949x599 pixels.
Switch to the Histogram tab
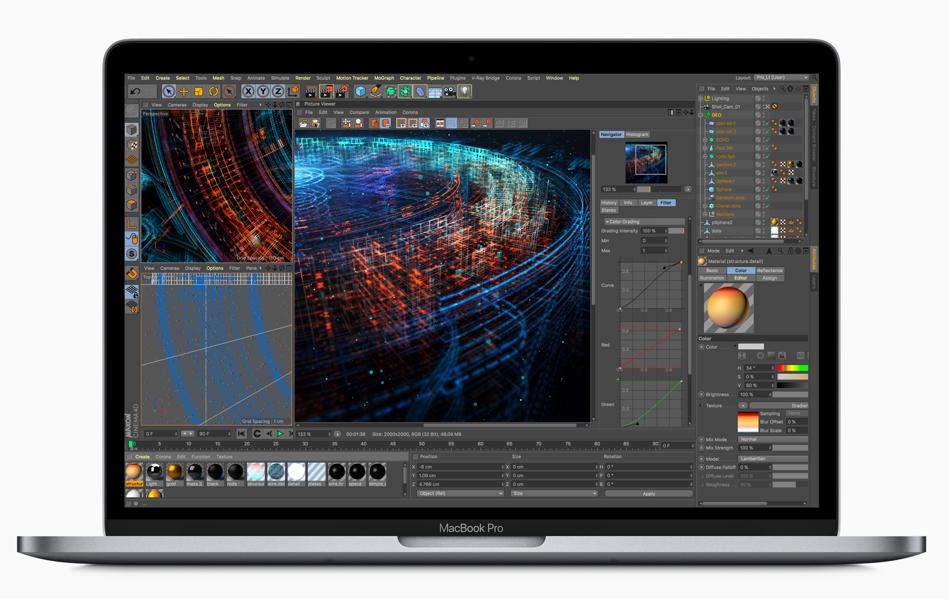pyautogui.click(x=637, y=134)
